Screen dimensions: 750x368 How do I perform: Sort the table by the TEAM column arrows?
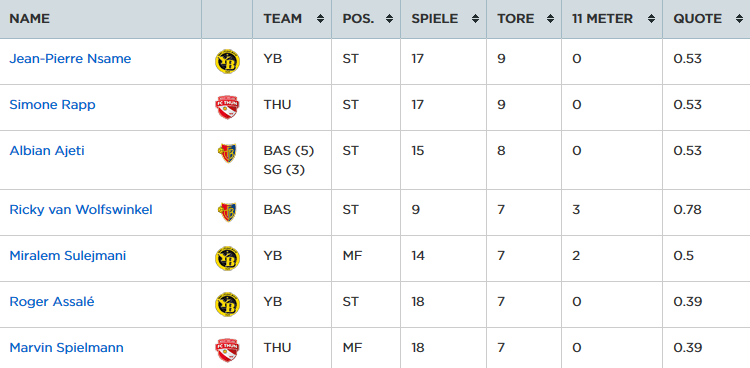[x=320, y=19]
